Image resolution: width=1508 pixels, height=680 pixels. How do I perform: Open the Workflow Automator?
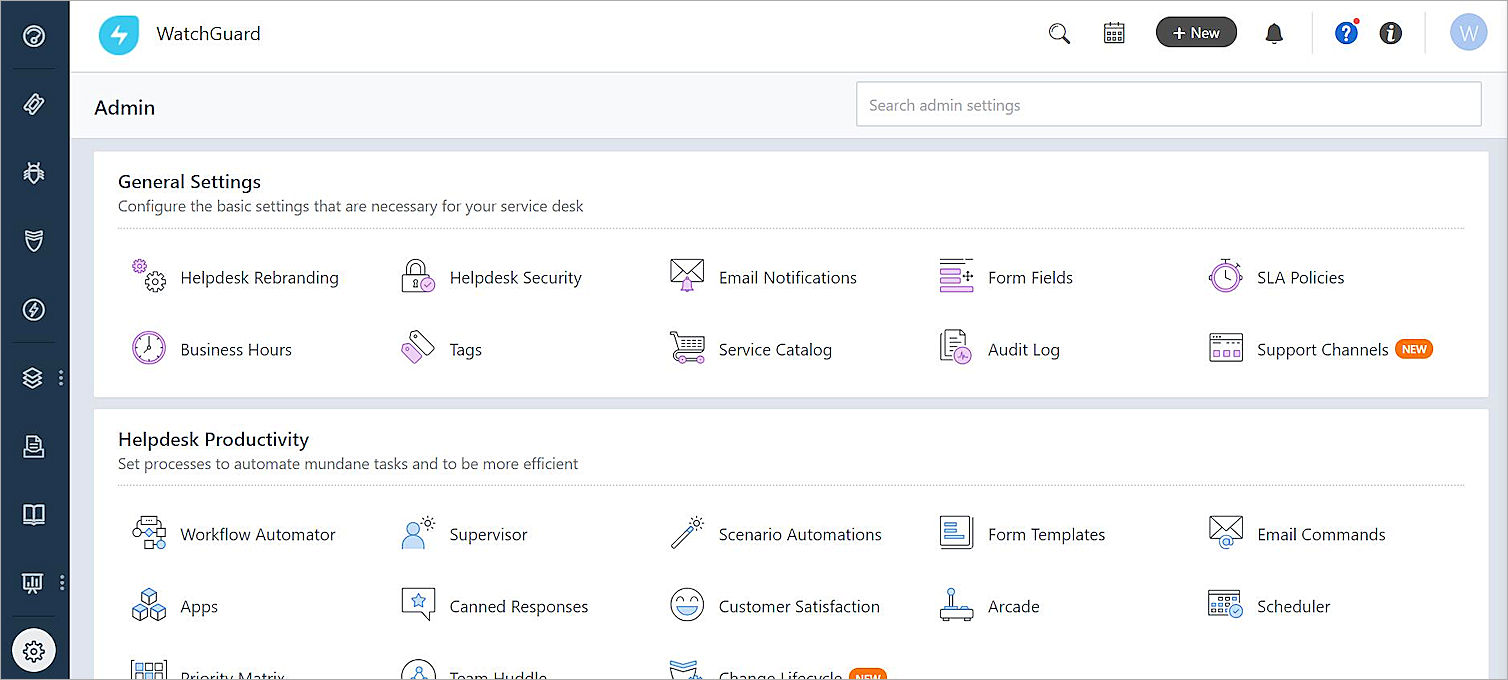[x=257, y=535]
